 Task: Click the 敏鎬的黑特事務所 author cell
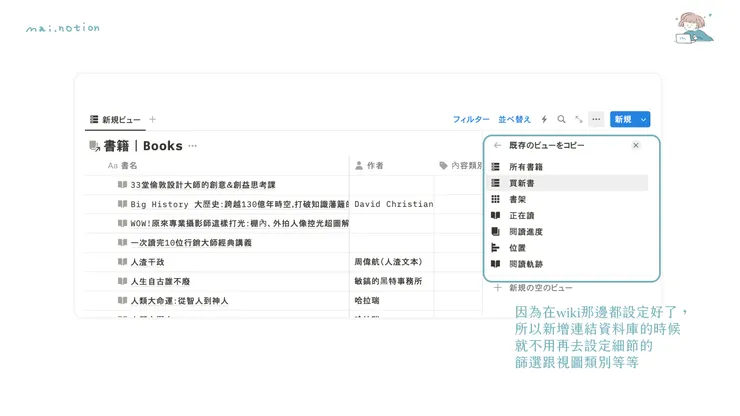tap(388, 281)
